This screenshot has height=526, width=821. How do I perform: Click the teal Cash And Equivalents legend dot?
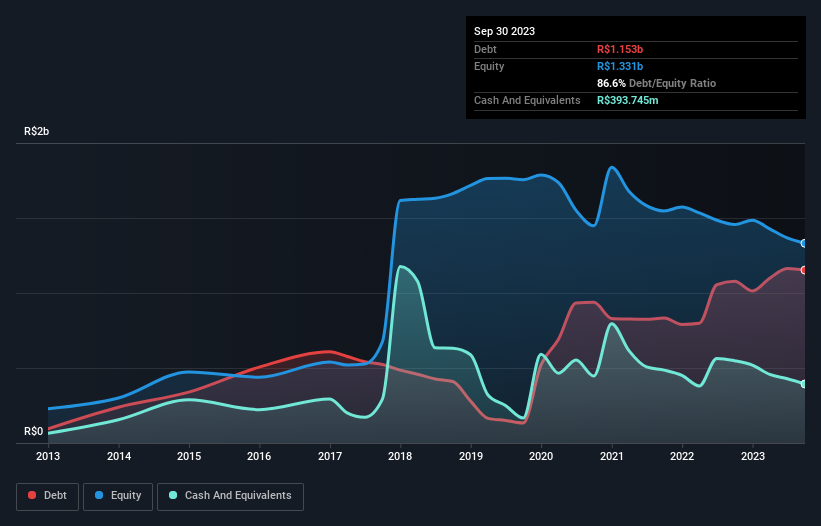coord(173,495)
